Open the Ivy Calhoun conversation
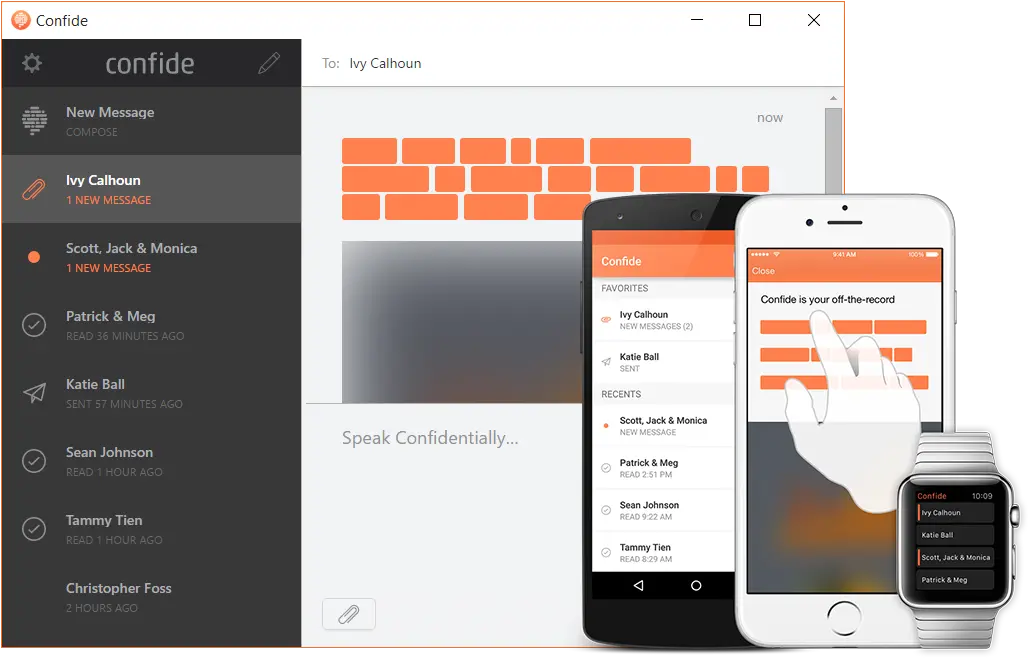The width and height of the screenshot is (1028, 658). click(x=150, y=189)
